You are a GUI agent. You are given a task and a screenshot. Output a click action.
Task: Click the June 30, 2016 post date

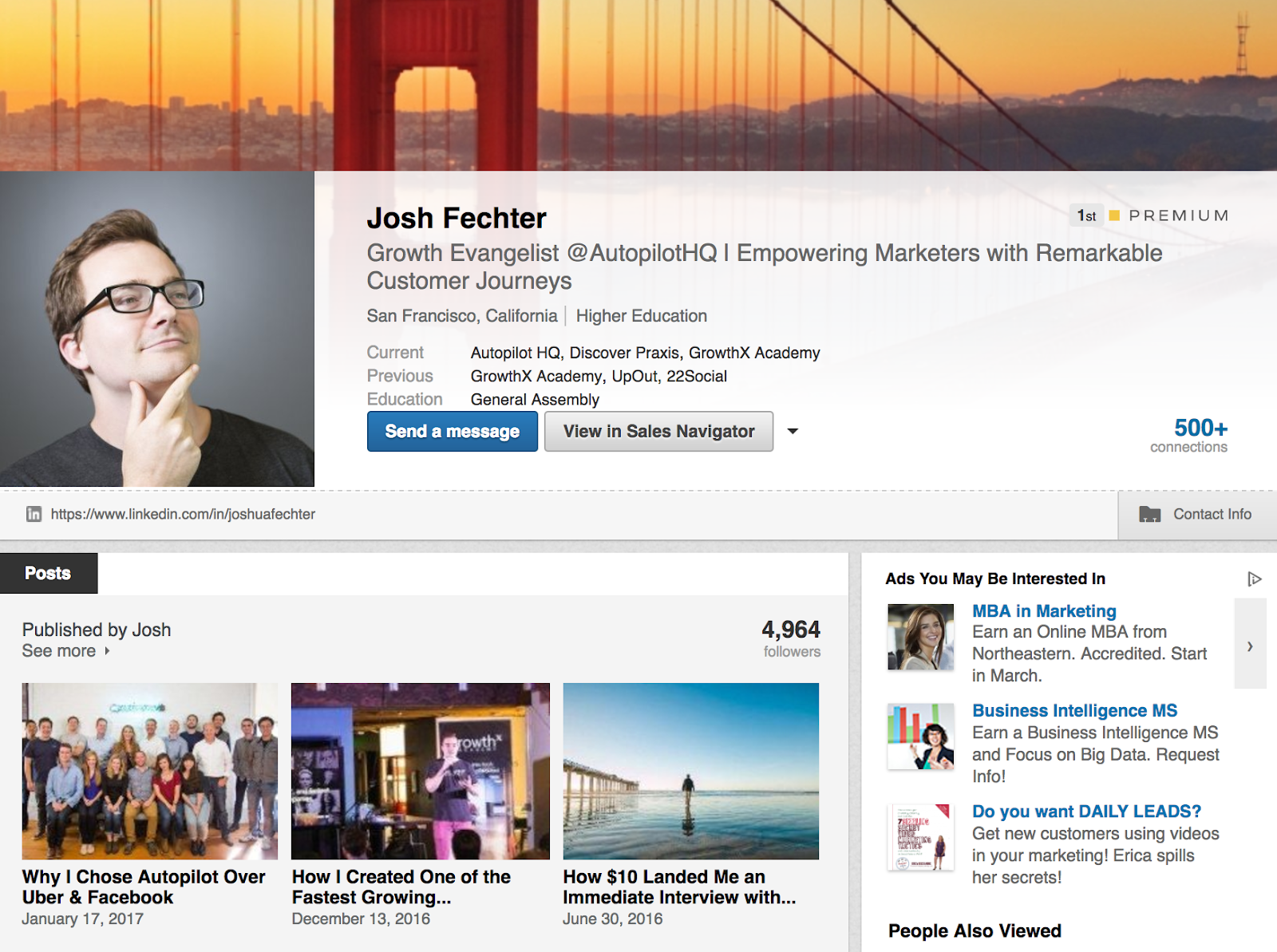[x=613, y=918]
